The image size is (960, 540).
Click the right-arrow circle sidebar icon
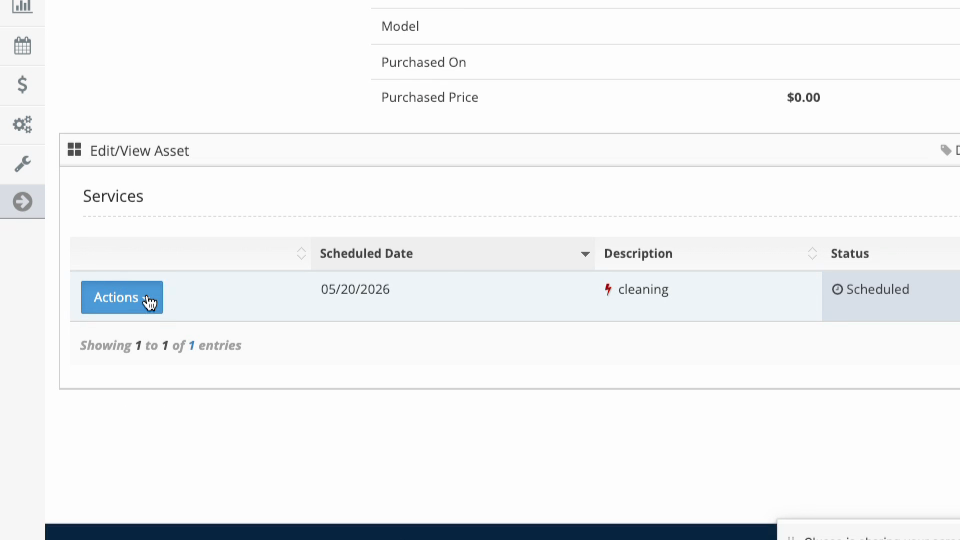point(22,201)
